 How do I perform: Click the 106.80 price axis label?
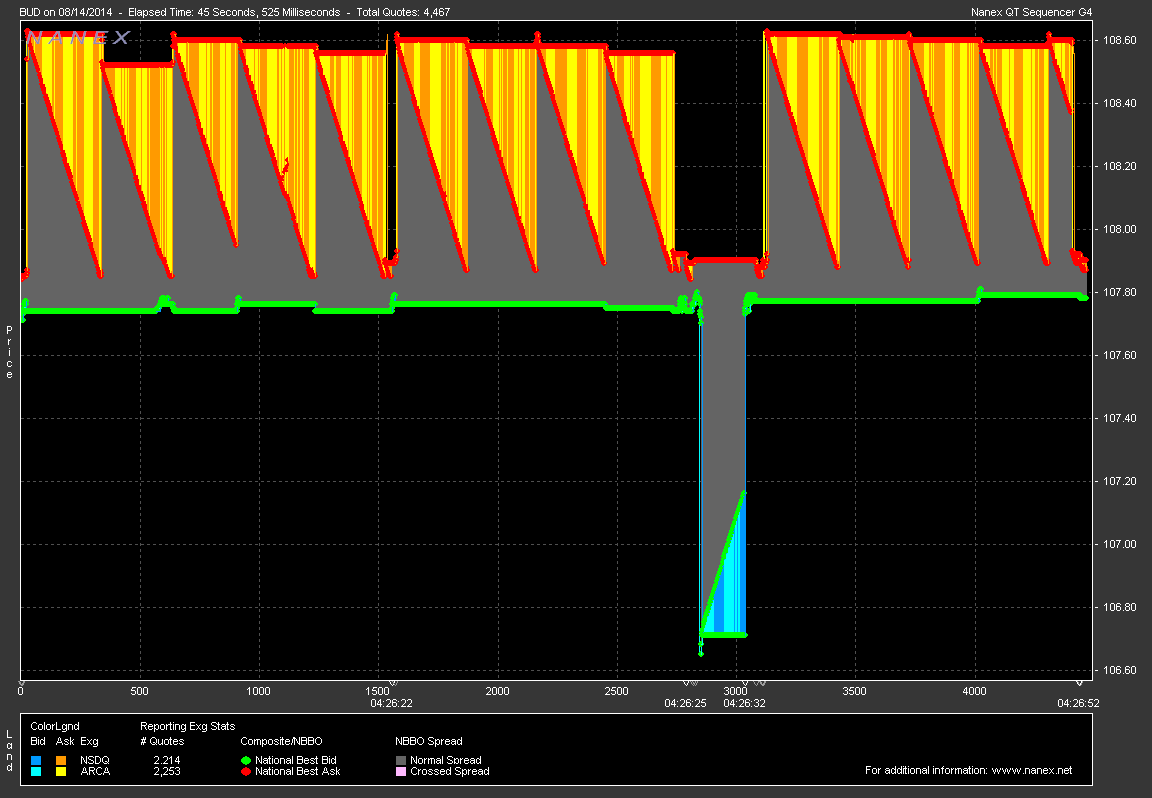click(1120, 607)
